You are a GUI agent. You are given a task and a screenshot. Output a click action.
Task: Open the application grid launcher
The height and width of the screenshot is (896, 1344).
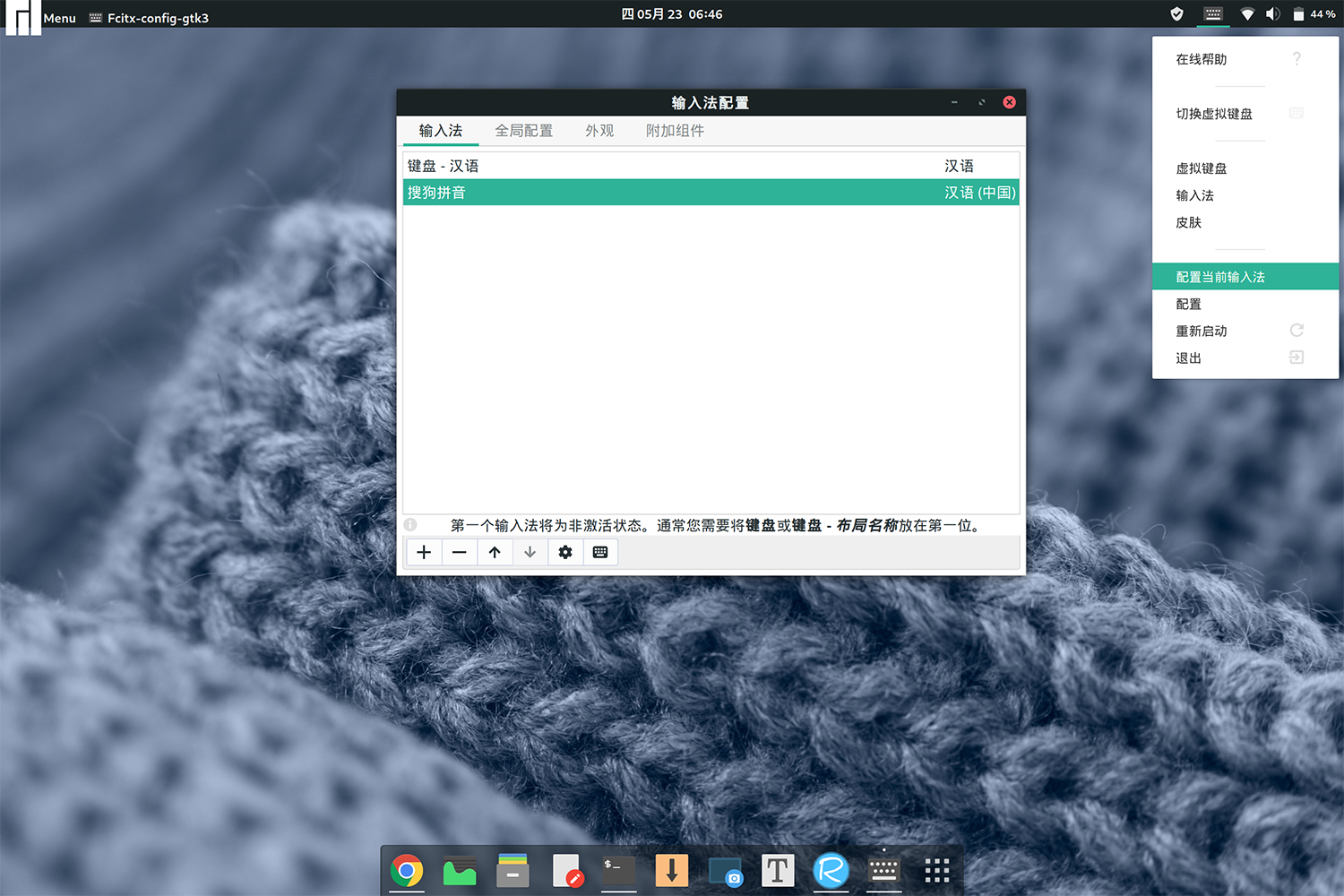pyautogui.click(x=936, y=870)
